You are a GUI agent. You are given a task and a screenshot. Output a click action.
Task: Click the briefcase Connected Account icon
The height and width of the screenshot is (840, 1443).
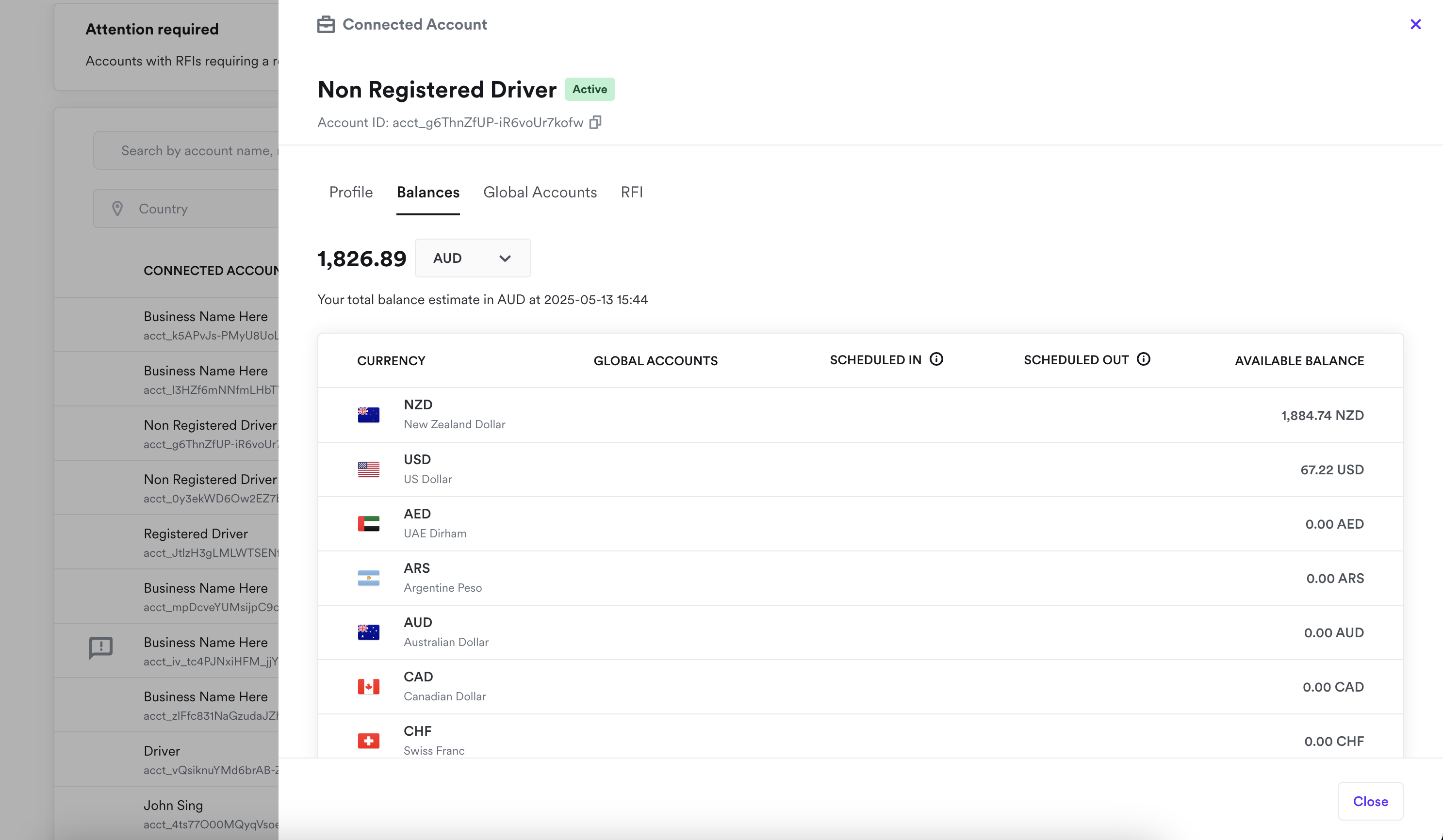coord(326,25)
